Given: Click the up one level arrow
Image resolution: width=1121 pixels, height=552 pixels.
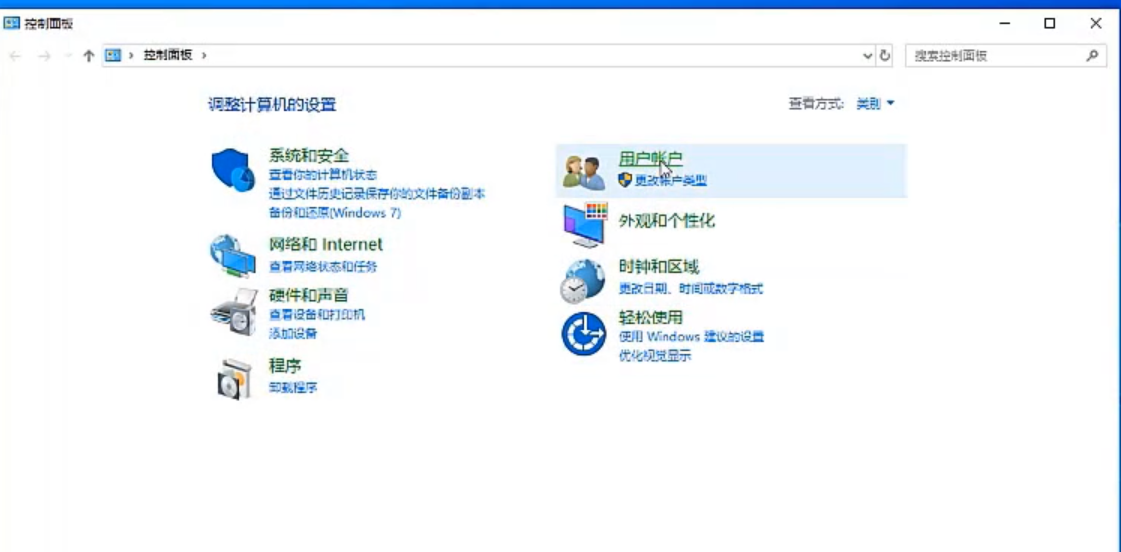Looking at the screenshot, I should point(89,56).
